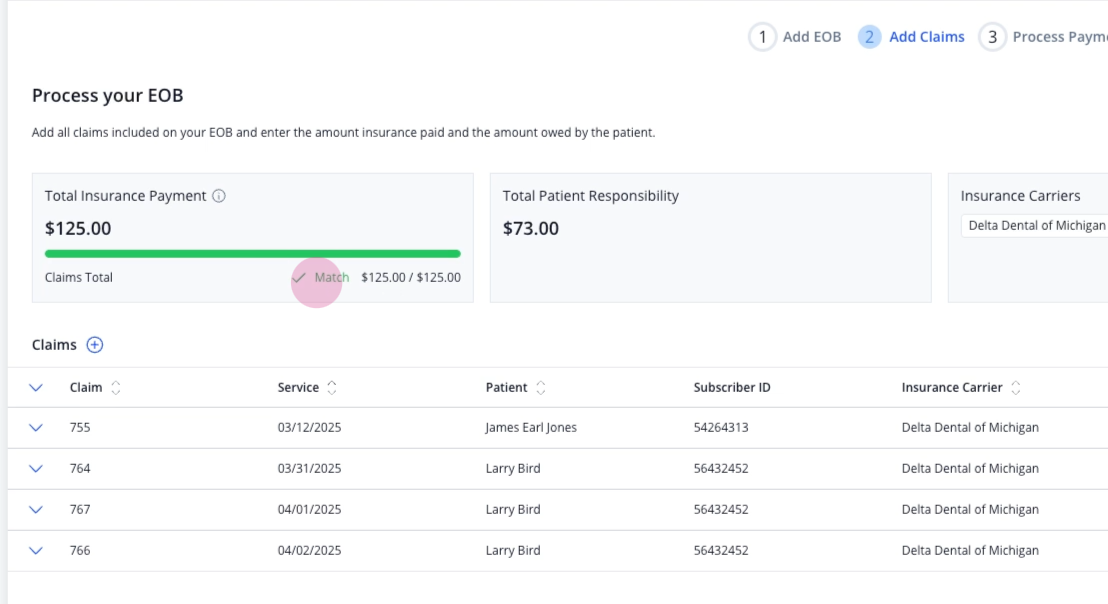The image size is (1108, 604).
Task: Click Delta Dental of Michigan in claim 766 row
Action: tap(970, 550)
